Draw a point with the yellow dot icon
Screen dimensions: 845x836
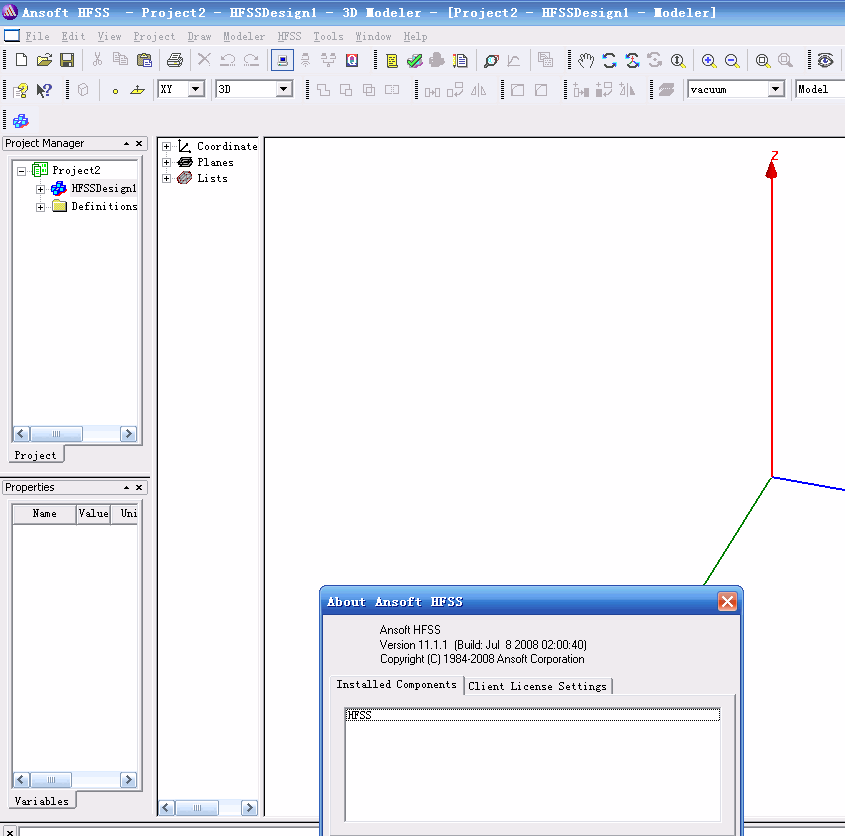pos(115,91)
